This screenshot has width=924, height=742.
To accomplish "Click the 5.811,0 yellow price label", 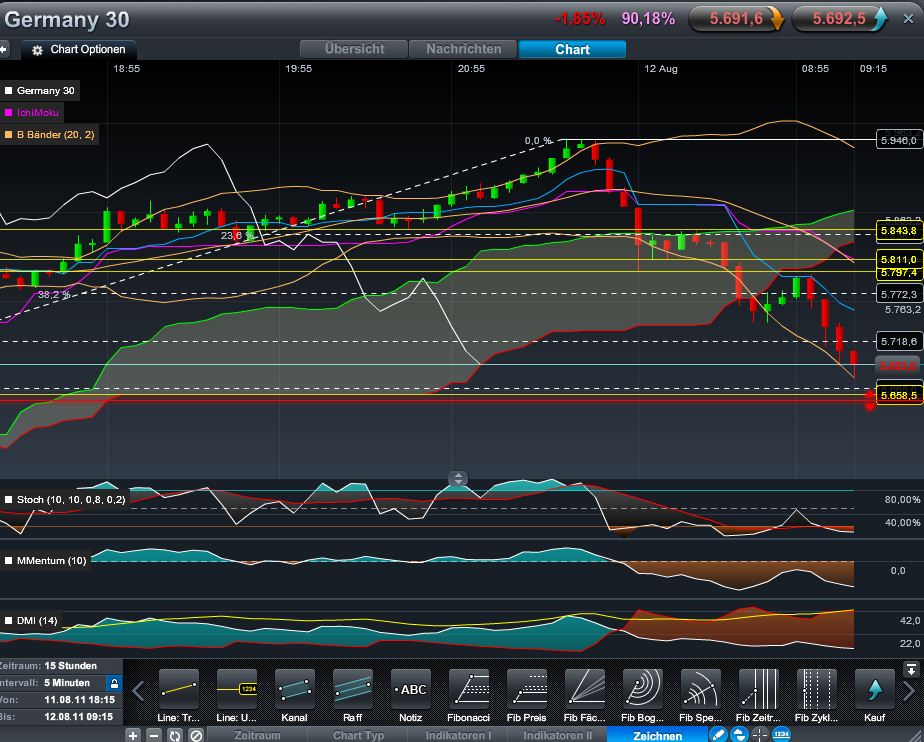I will tap(899, 259).
